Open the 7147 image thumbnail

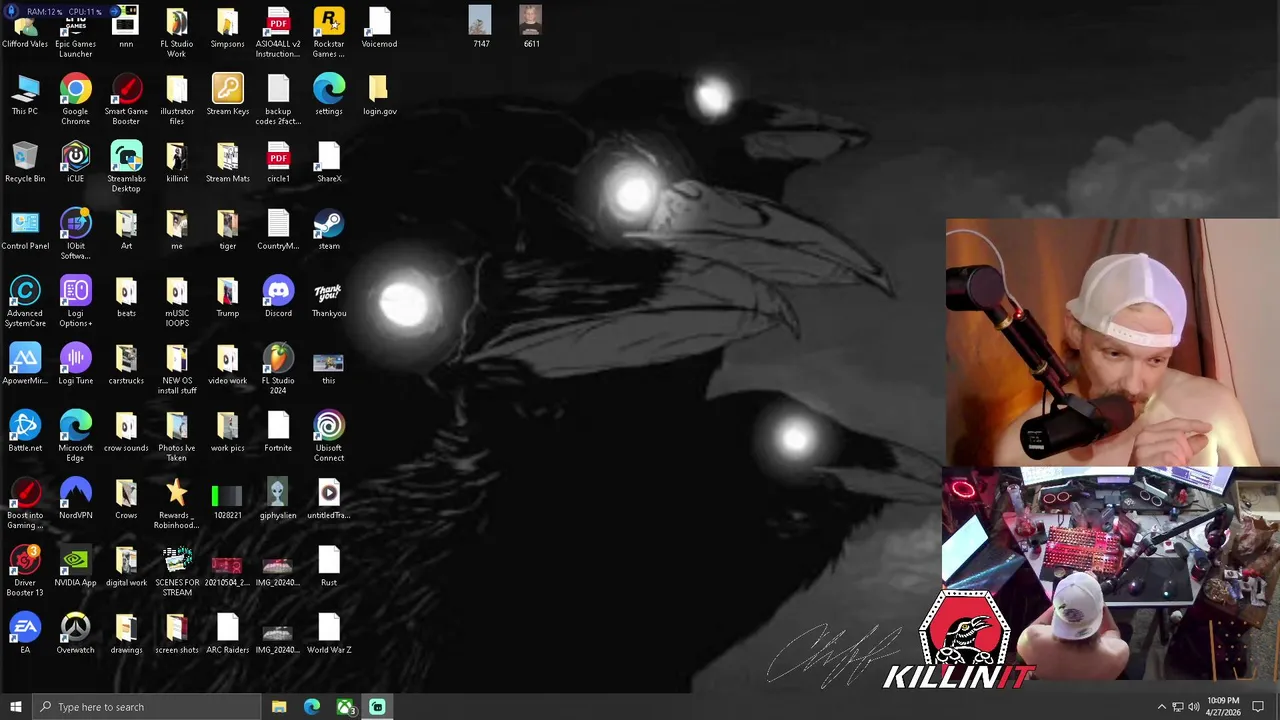480,27
